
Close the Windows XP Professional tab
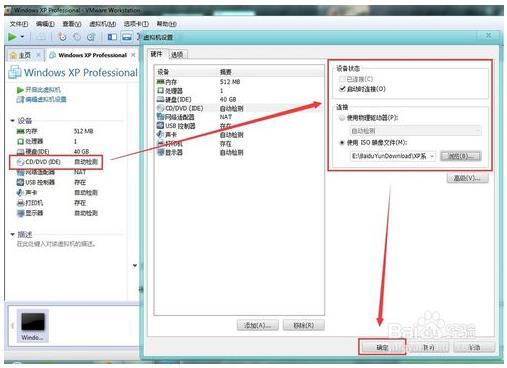[x=133, y=55]
